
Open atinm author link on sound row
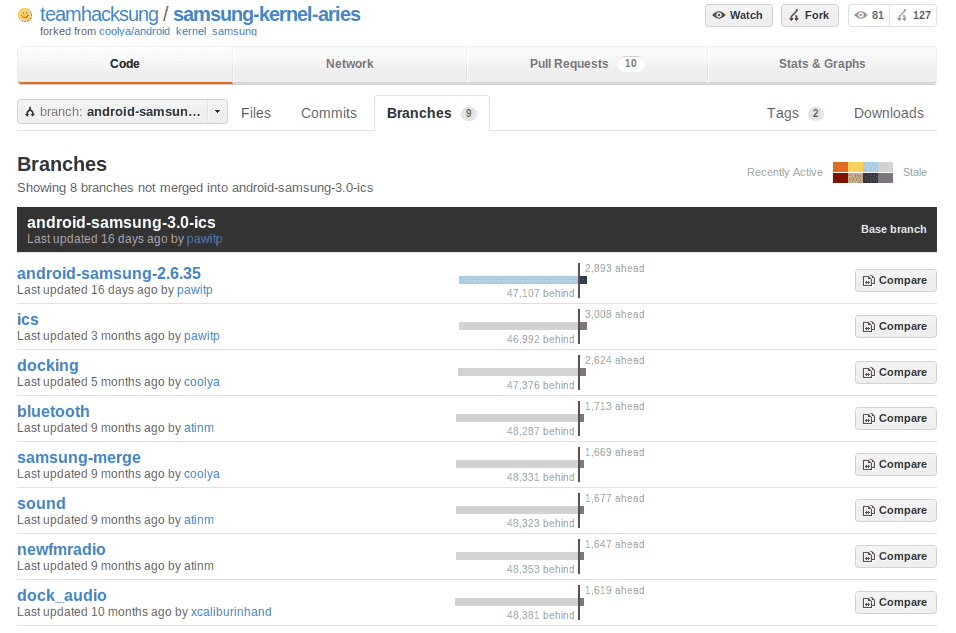pos(199,520)
